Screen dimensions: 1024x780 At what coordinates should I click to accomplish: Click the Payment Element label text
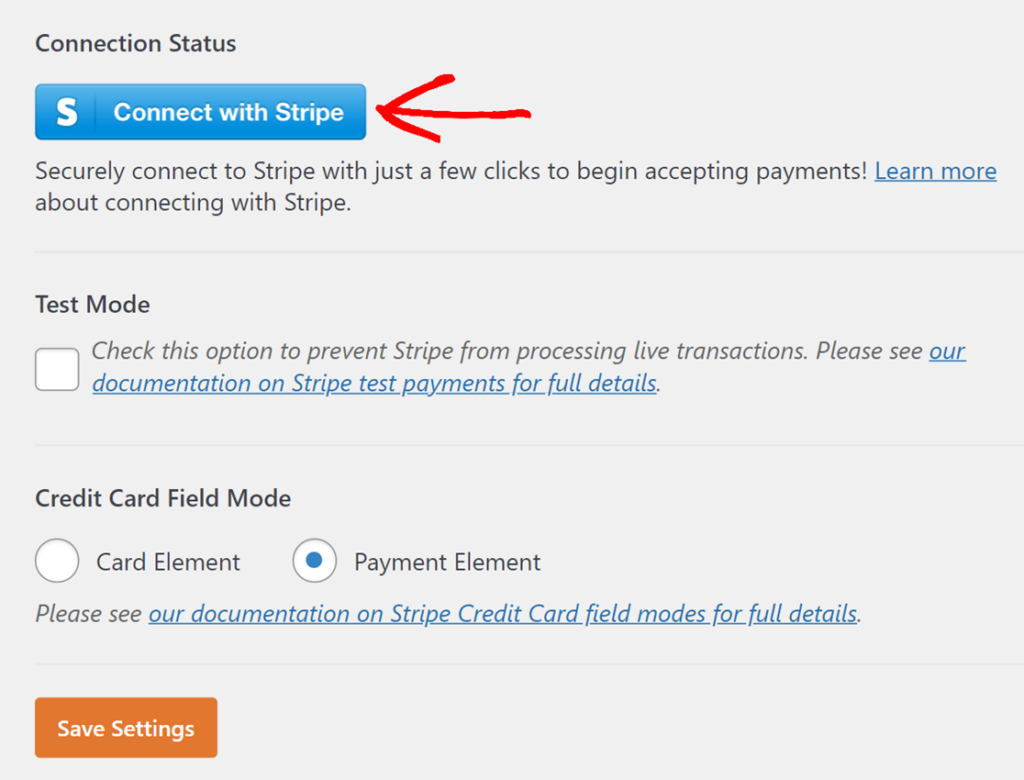446,562
